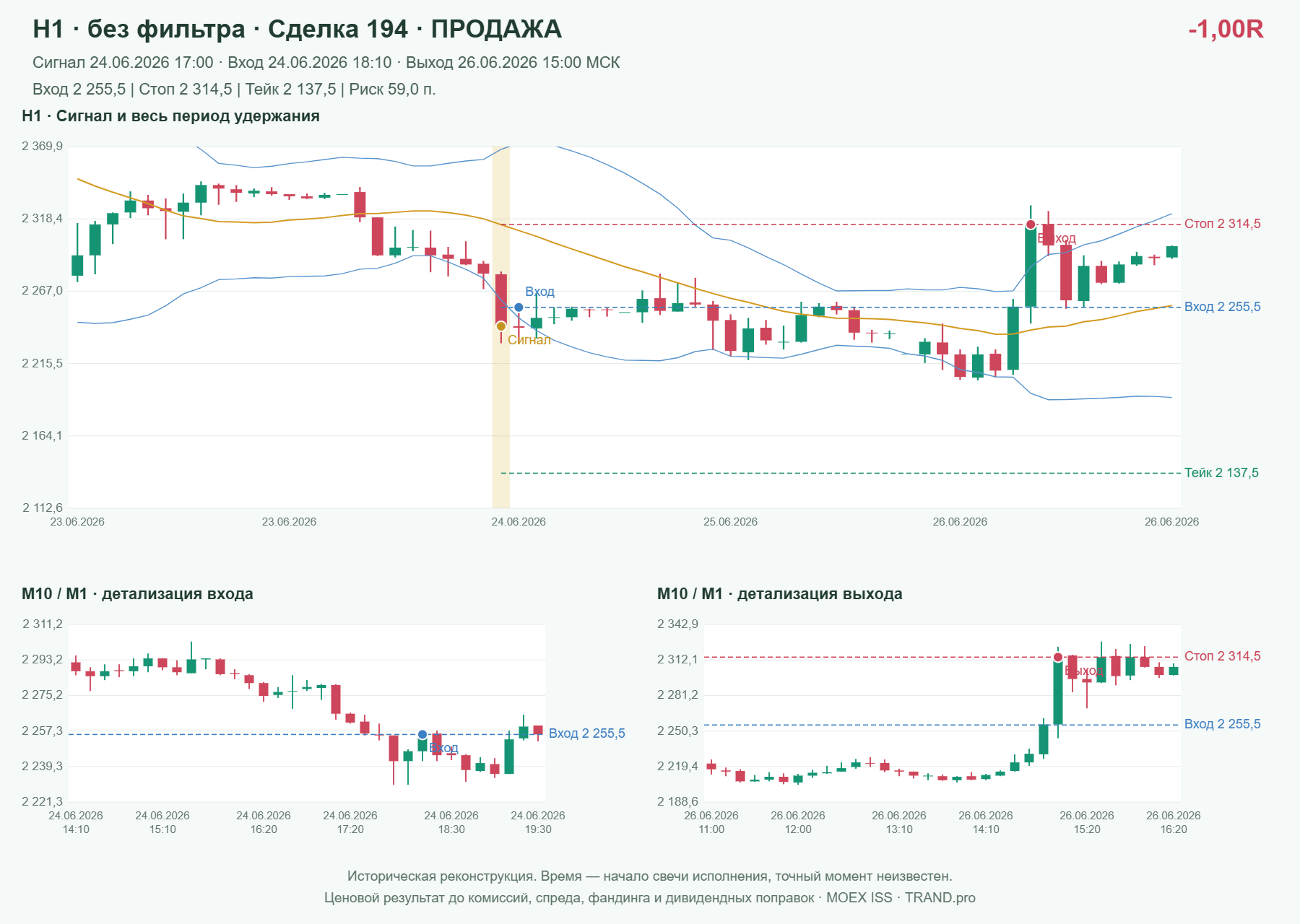Click heading 'H1 · Сигнал и весь период удержания'
The image size is (1300, 924).
point(170,116)
